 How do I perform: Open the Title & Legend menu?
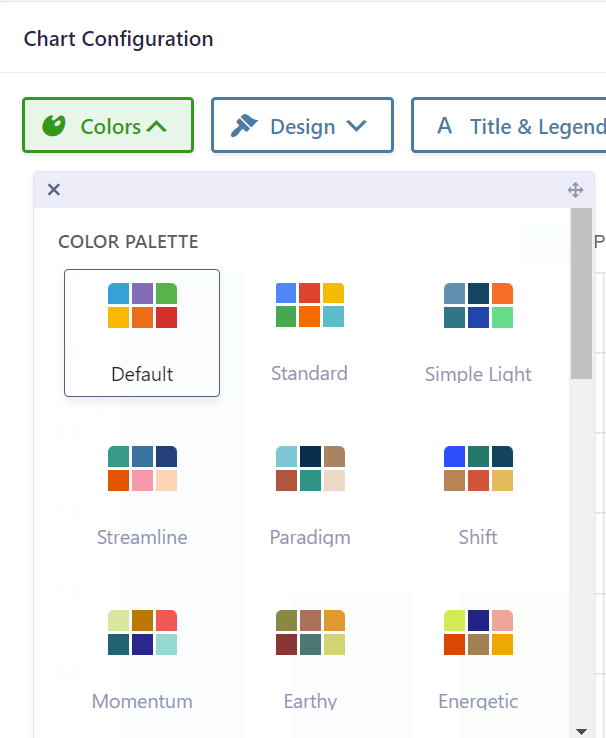[x=520, y=126]
